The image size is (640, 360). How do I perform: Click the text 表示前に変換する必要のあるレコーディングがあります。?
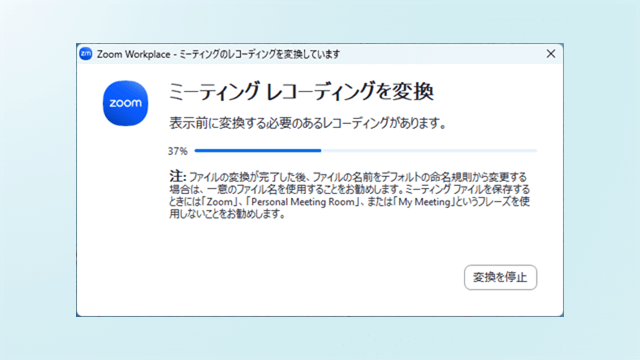[308, 123]
